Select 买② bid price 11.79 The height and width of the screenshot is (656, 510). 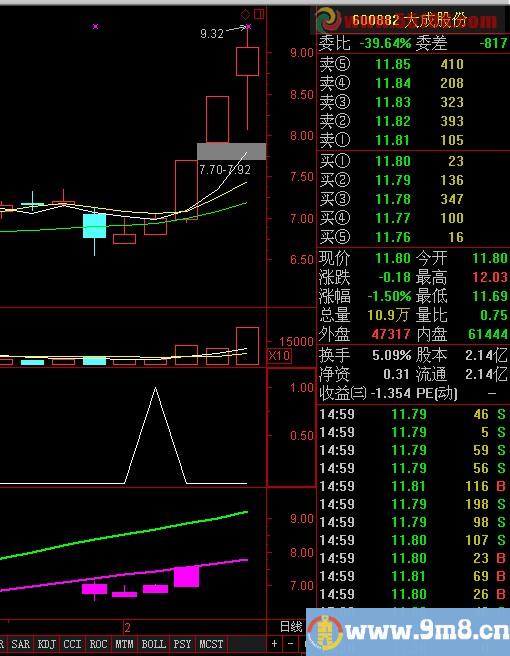point(393,180)
